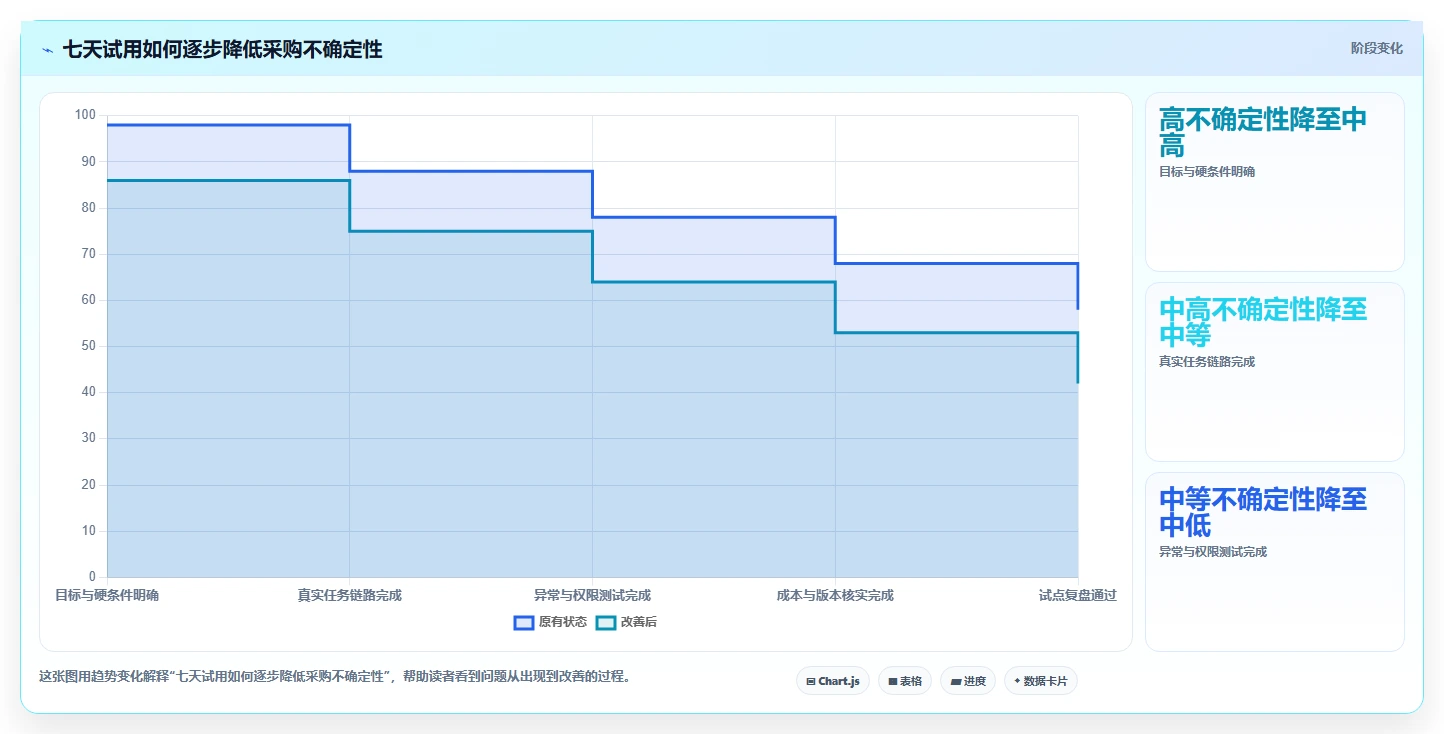Click the 阶段变化 label in header

(1377, 48)
